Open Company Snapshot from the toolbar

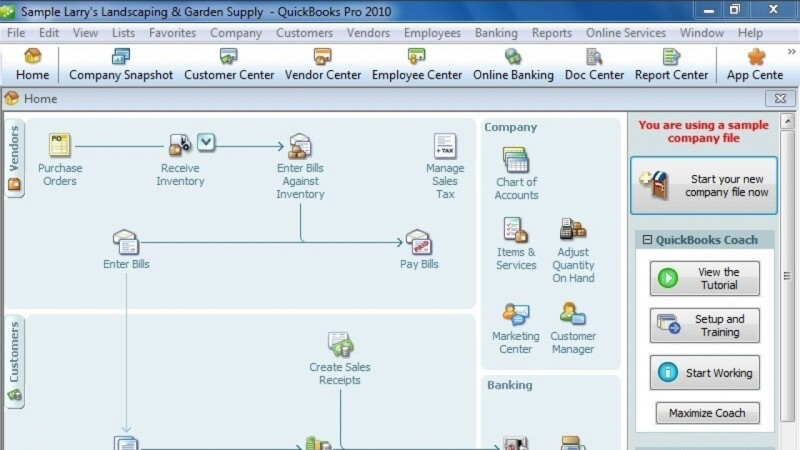point(121,65)
